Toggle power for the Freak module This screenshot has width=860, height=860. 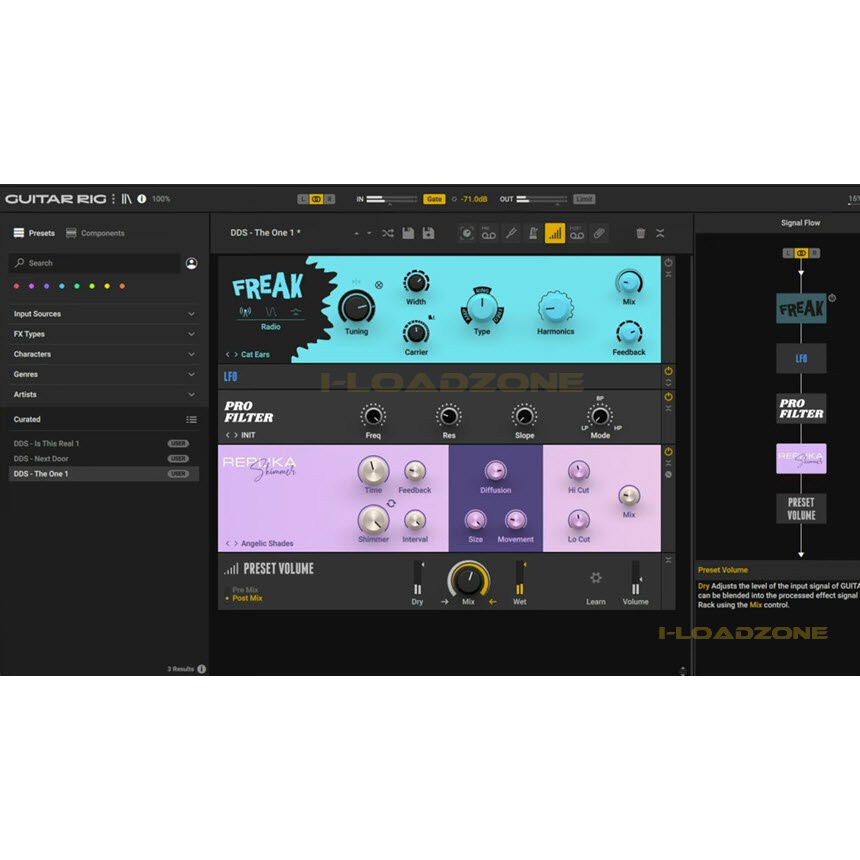(x=669, y=263)
